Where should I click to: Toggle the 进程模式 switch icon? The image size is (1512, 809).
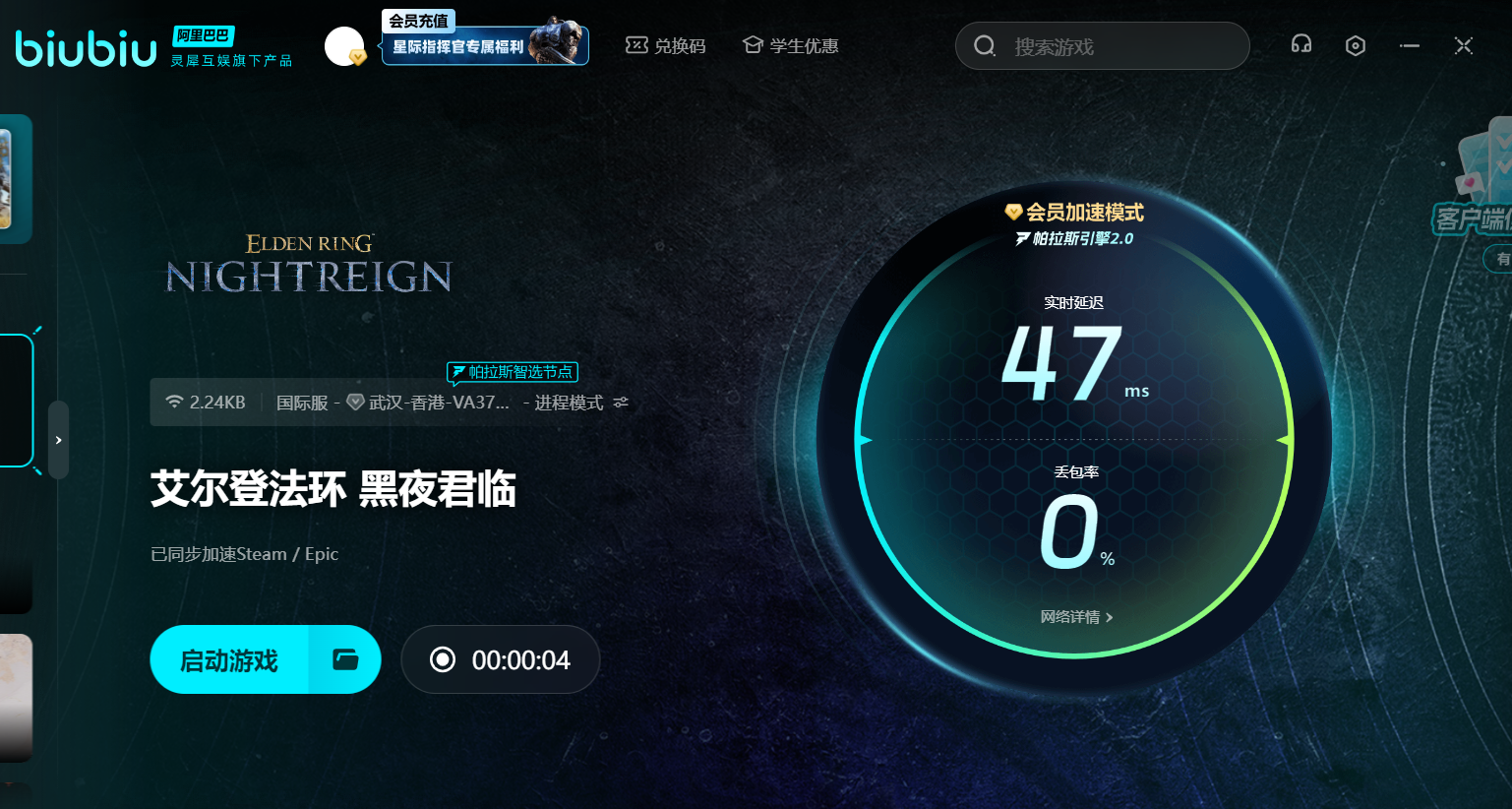click(x=621, y=403)
